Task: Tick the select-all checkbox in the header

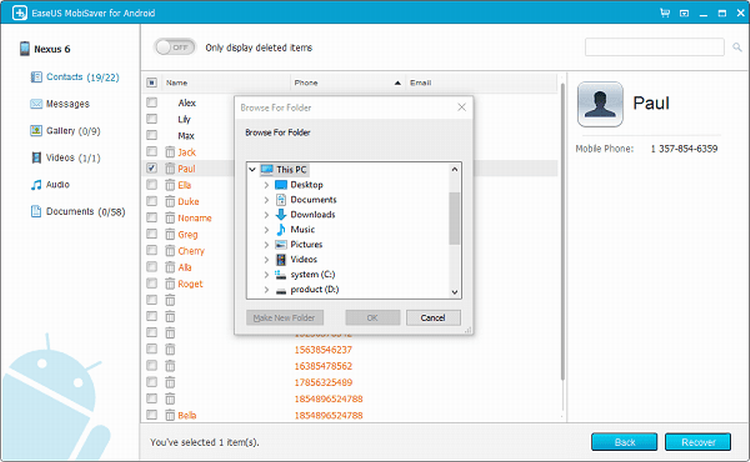Action: point(152,83)
